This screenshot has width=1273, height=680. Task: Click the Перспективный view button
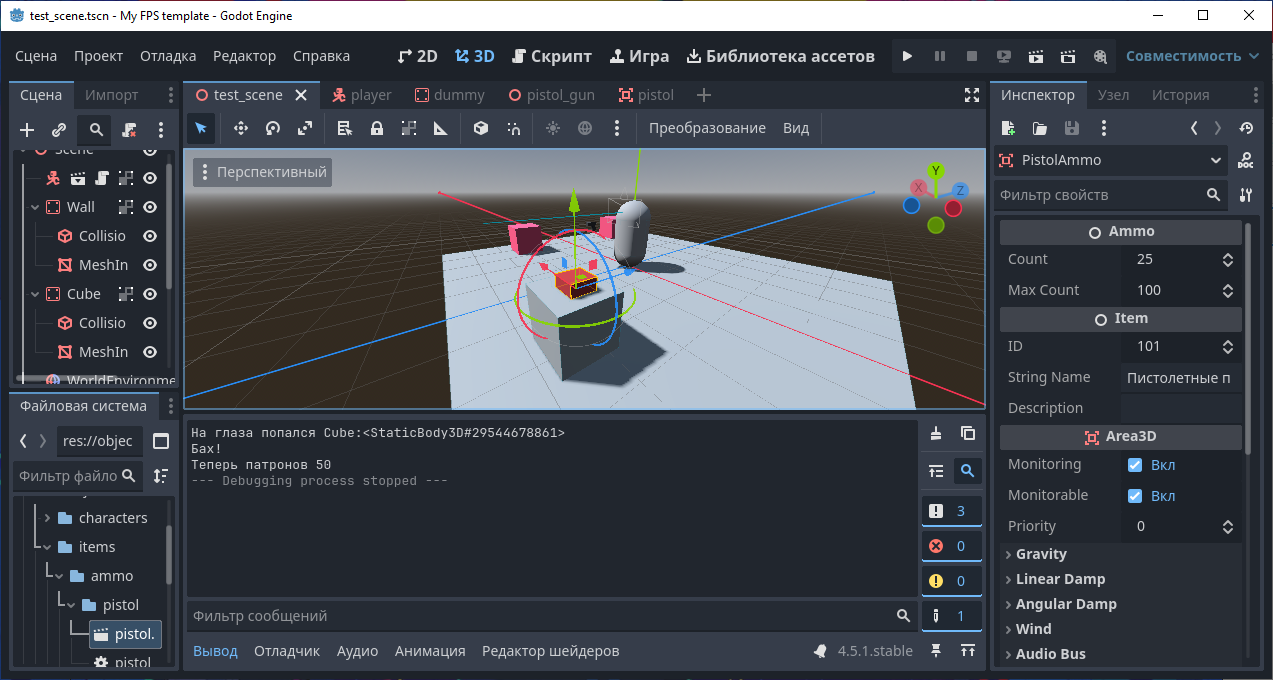coord(262,172)
